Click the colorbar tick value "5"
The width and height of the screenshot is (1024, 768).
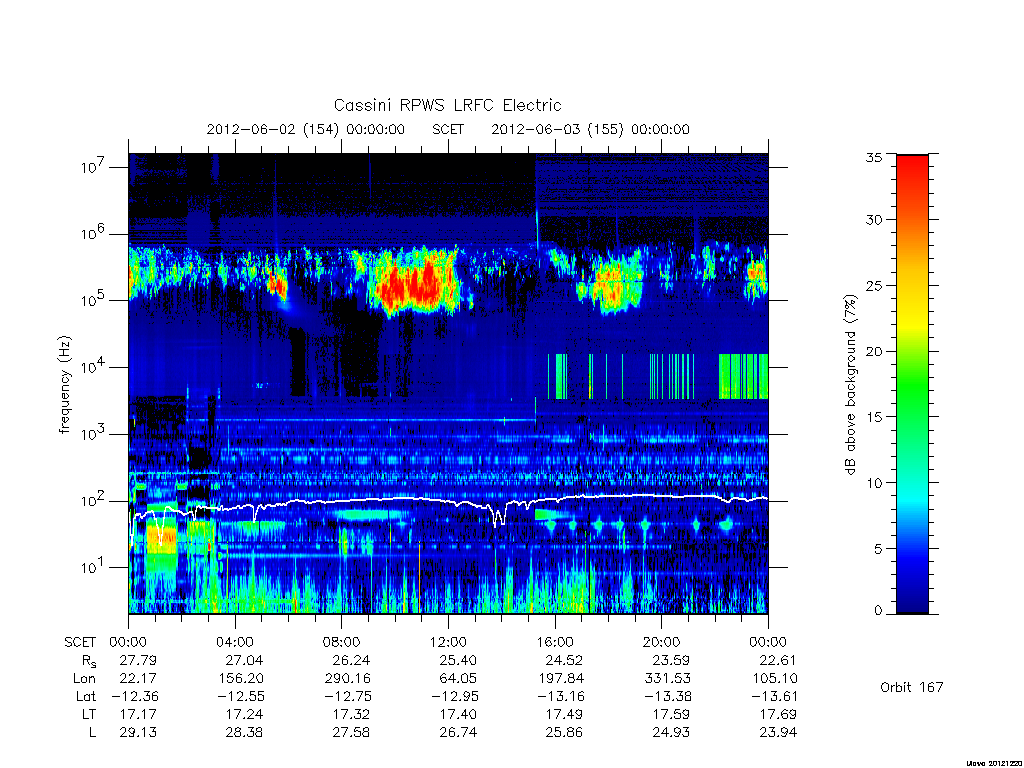pos(877,548)
